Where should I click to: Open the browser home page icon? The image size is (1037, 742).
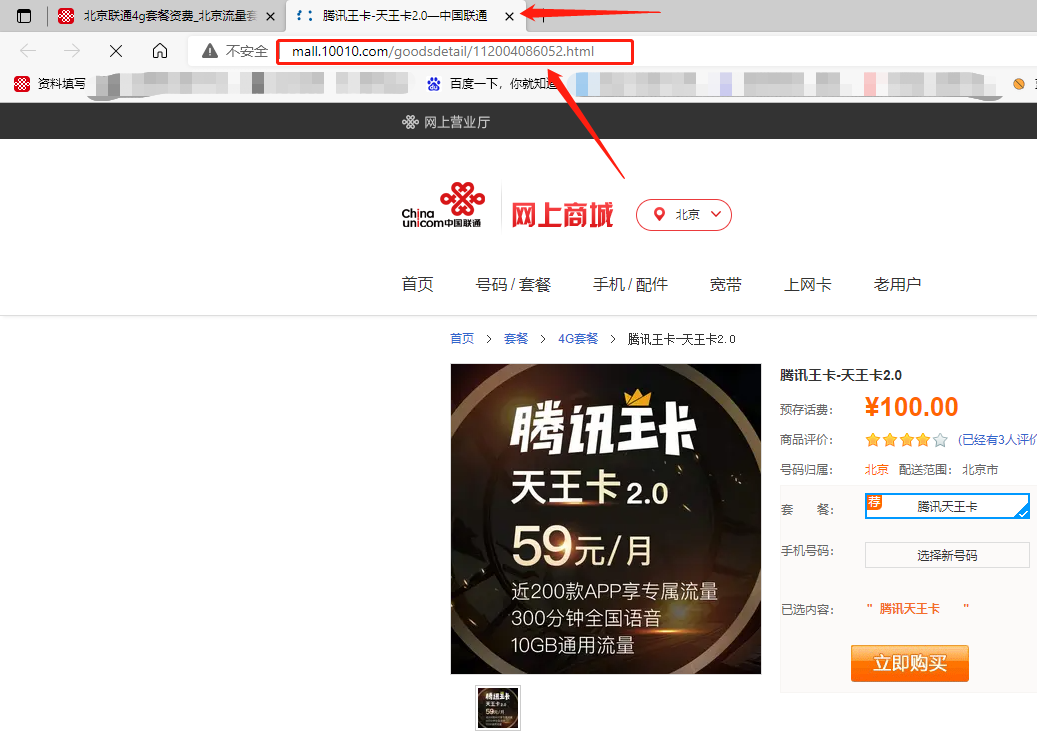(x=160, y=51)
